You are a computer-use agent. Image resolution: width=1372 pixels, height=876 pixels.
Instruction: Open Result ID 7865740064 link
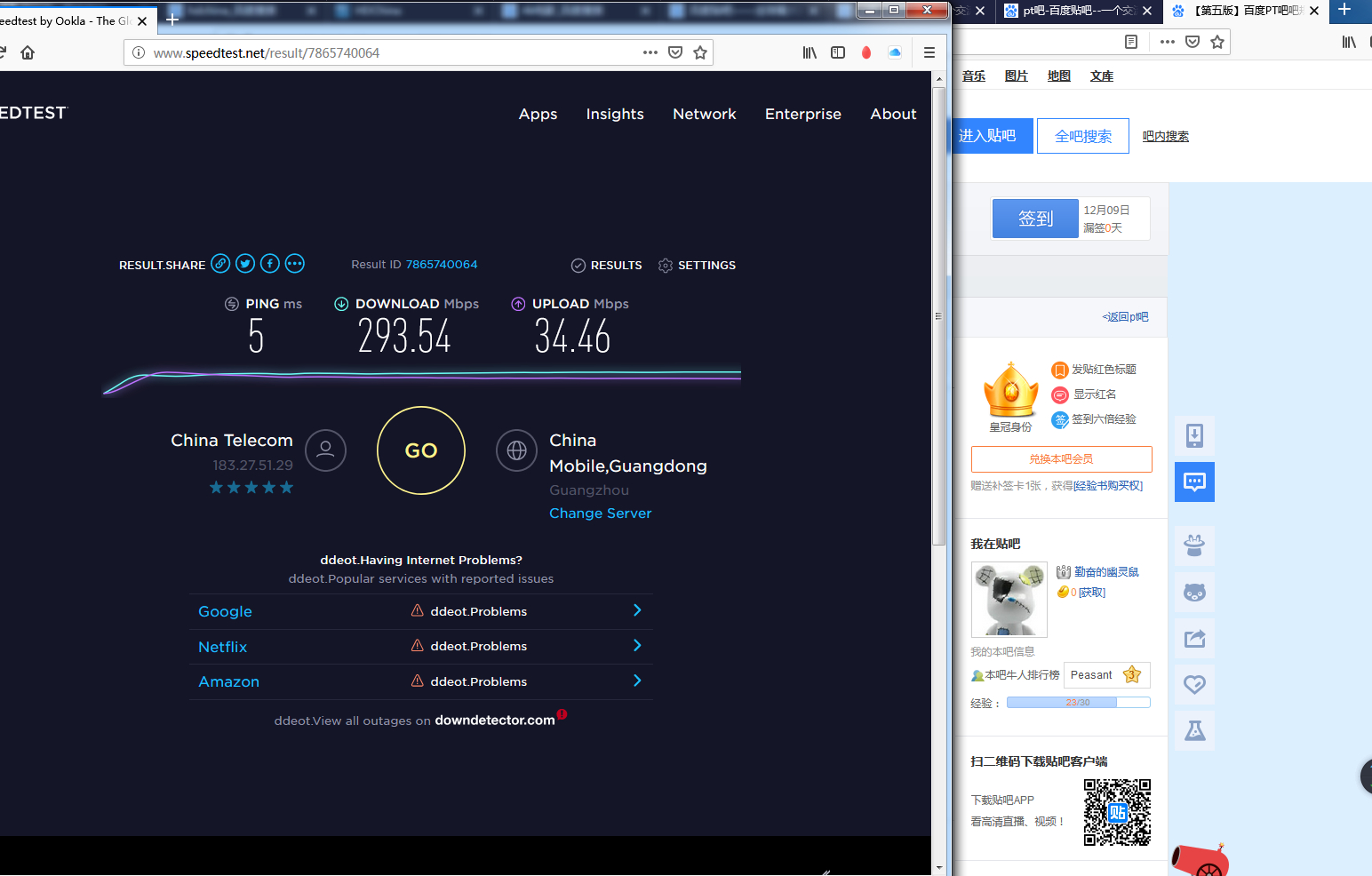tap(442, 264)
